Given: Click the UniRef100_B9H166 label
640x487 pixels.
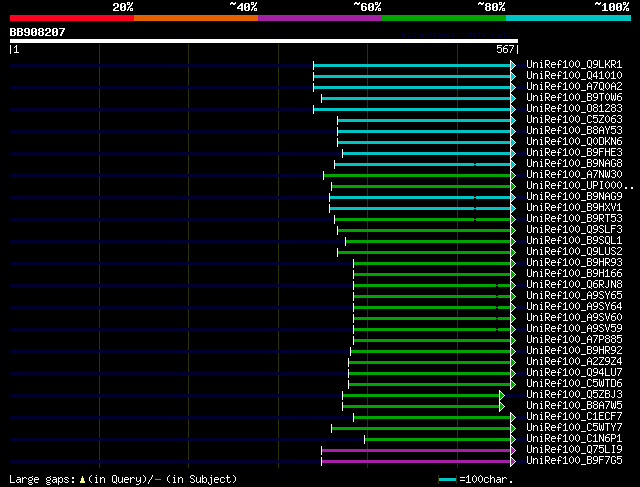Looking at the screenshot, I should coord(574,274).
